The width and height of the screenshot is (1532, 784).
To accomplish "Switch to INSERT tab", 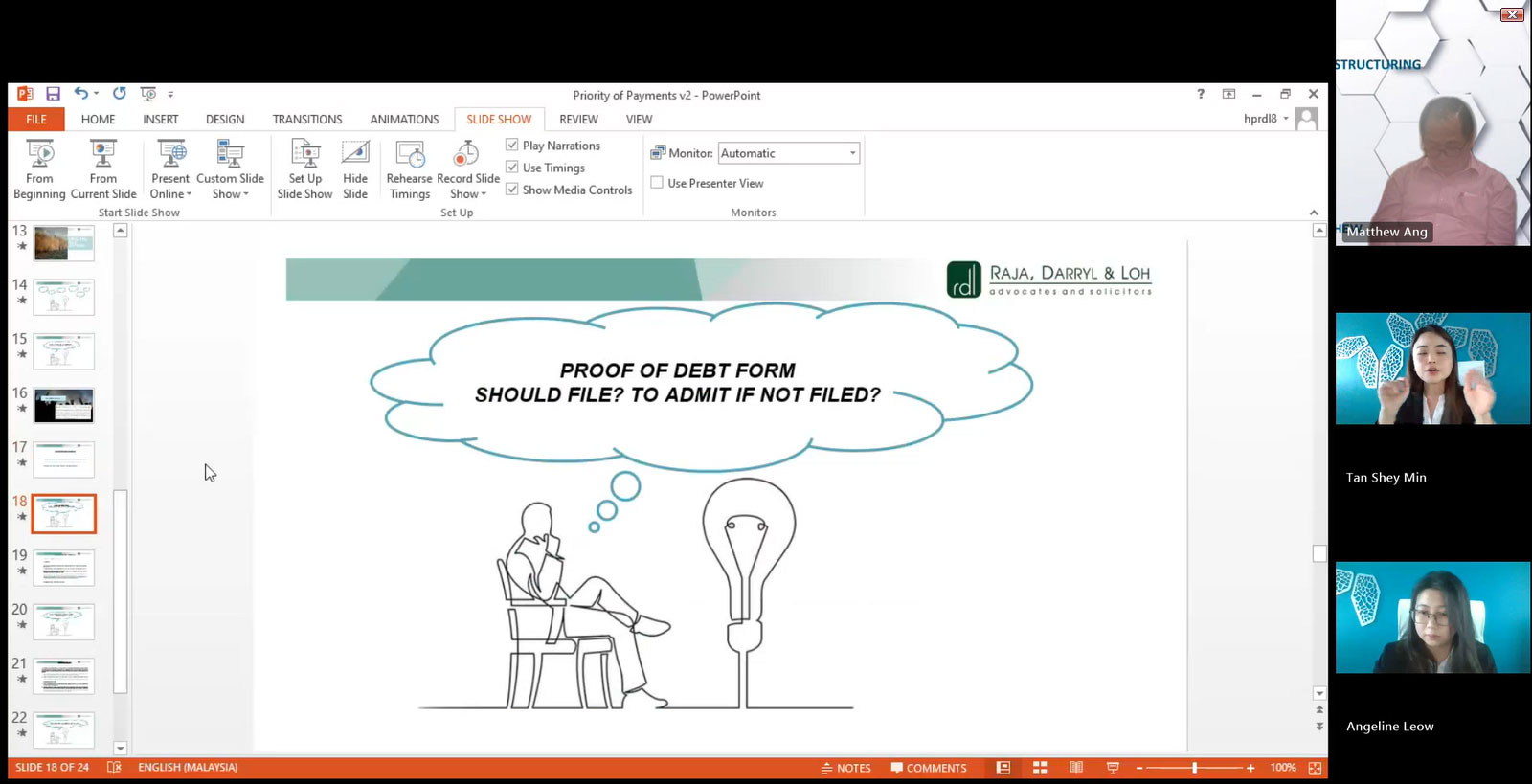I will (161, 119).
